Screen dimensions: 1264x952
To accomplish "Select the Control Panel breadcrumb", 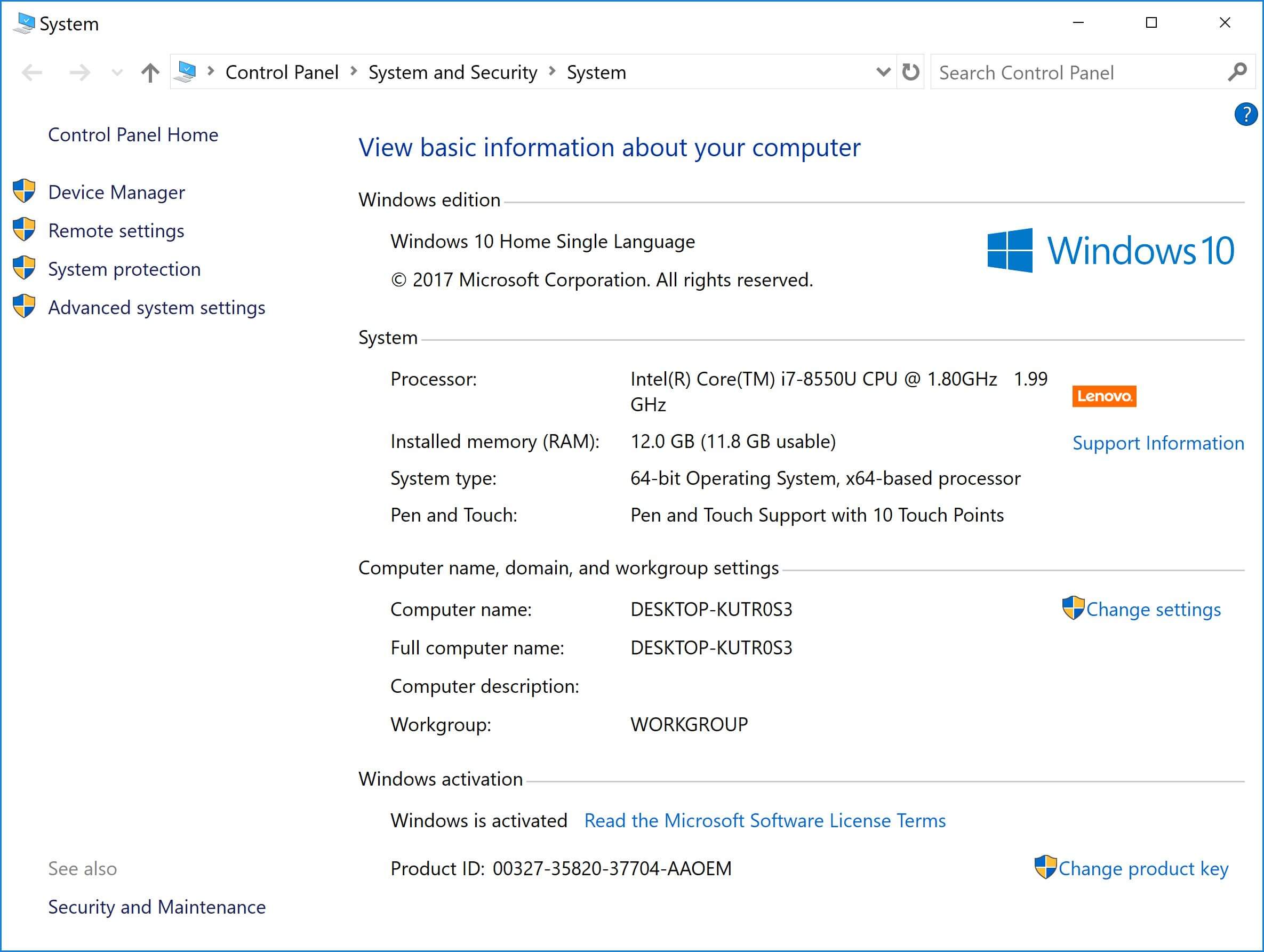I will coord(282,73).
